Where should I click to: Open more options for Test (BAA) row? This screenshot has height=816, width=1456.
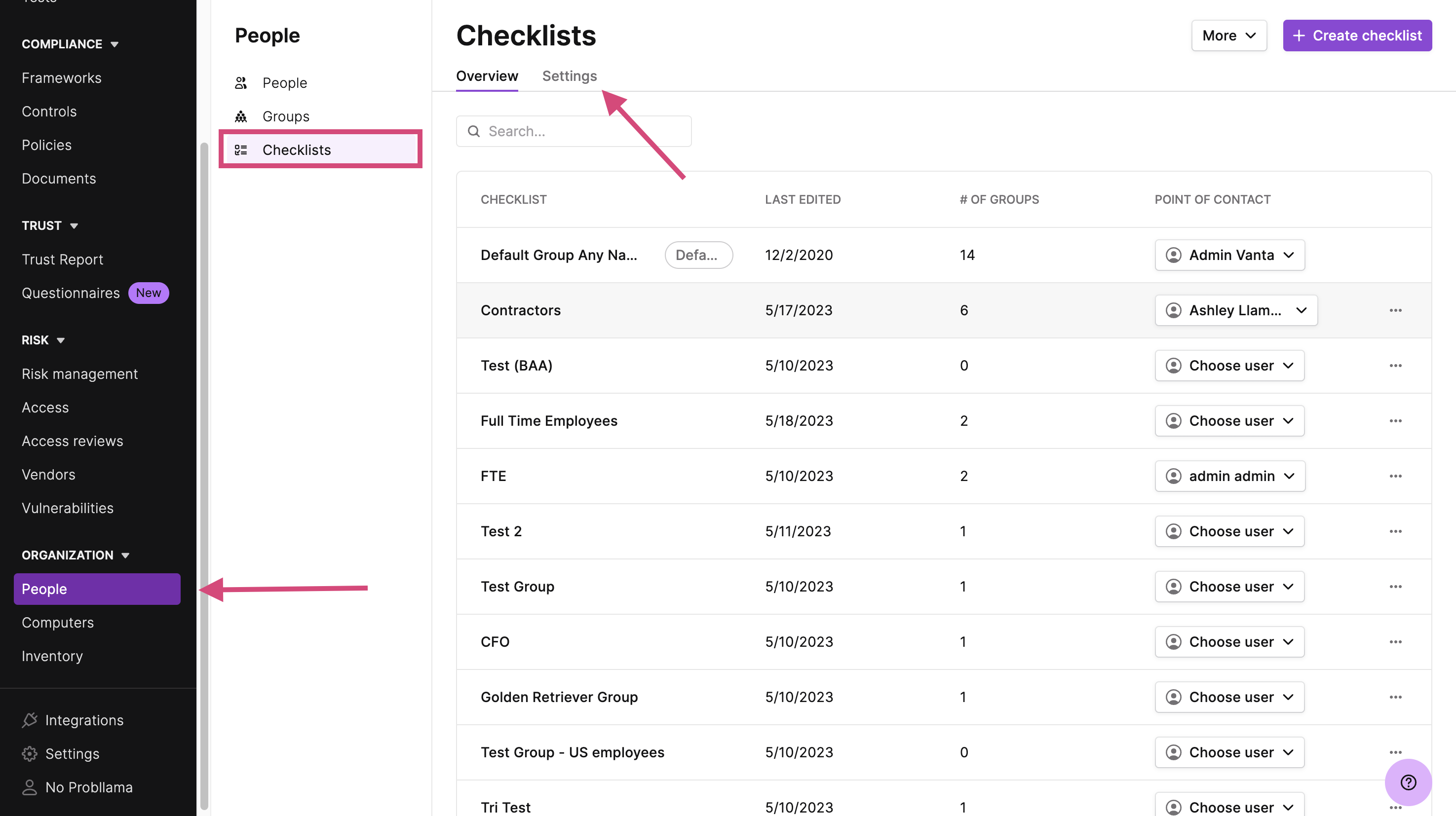point(1395,366)
